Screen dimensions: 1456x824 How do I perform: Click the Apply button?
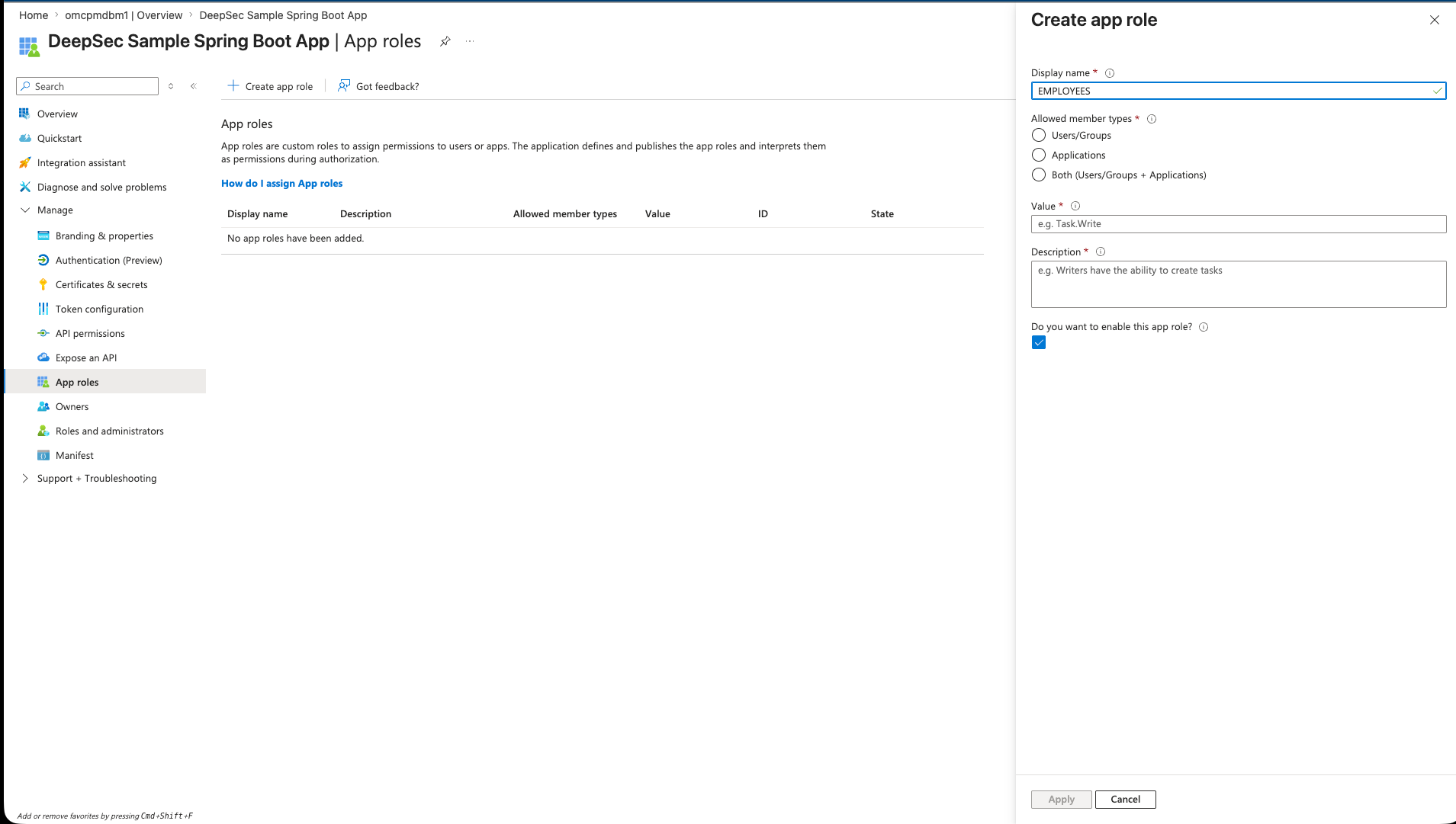point(1061,799)
